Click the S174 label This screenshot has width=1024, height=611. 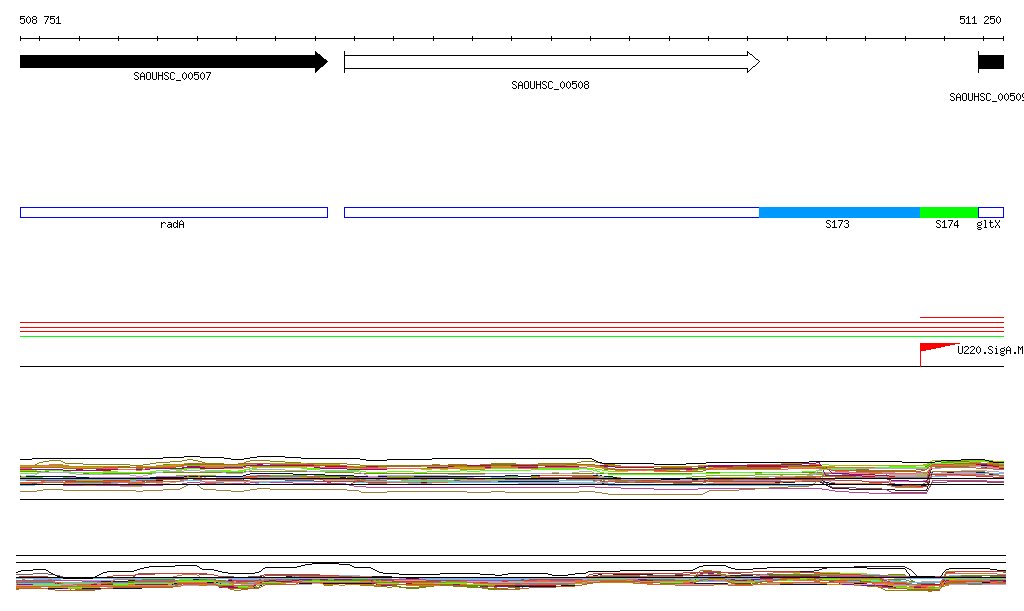[947, 225]
